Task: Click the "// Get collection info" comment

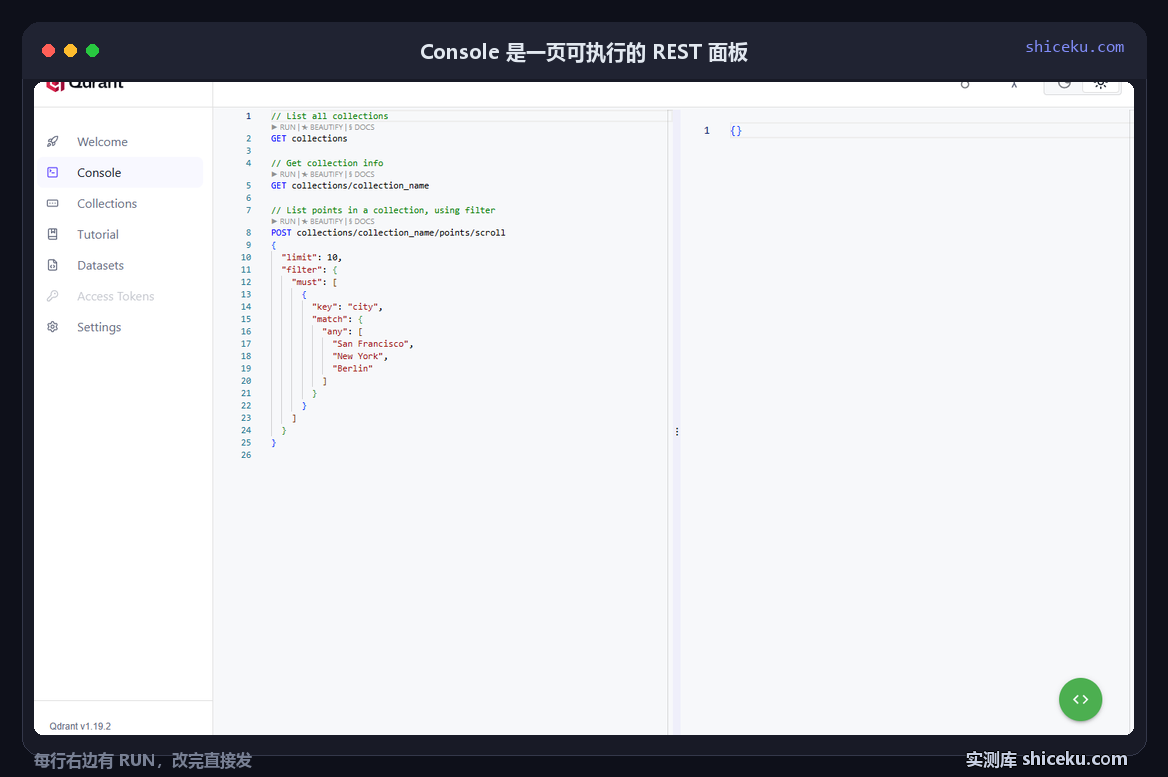Action: (x=327, y=163)
